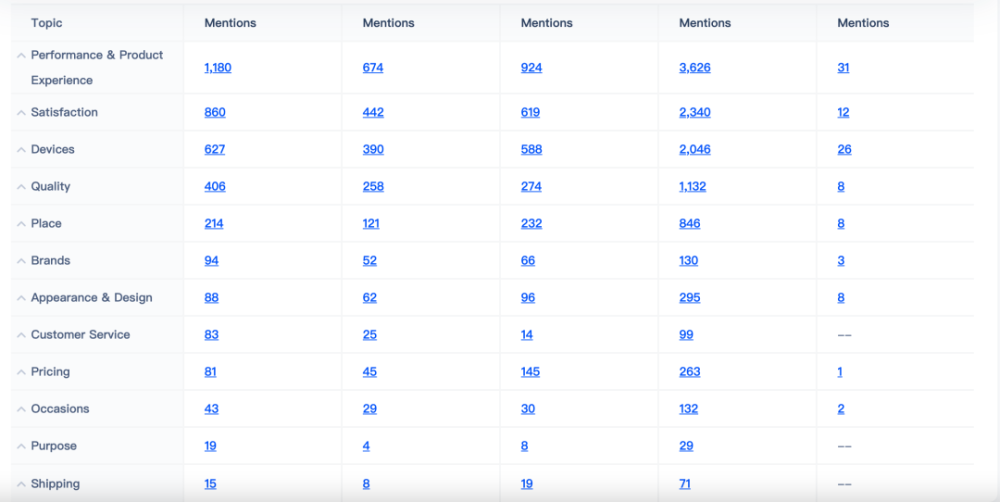Viewport: 1000px width, 502px height.
Task: View Appearance & Design's 96 link
Action: [x=527, y=297]
